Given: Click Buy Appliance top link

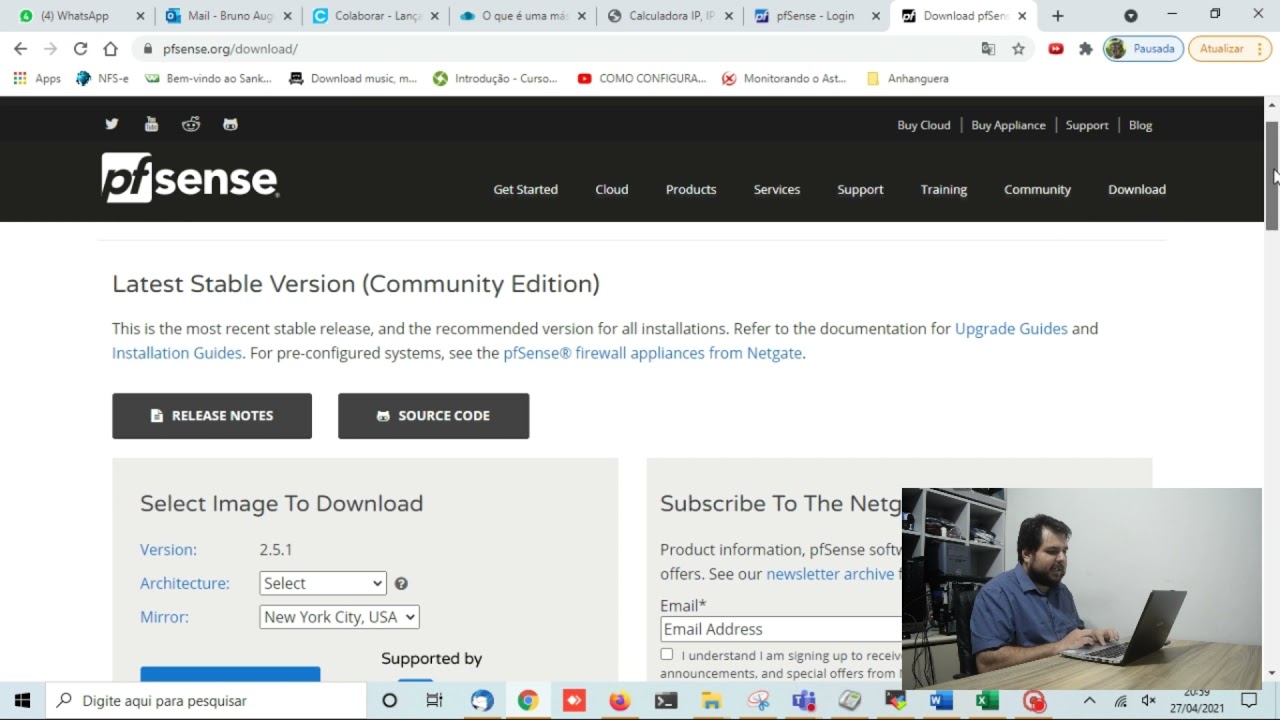Looking at the screenshot, I should pyautogui.click(x=1008, y=125).
